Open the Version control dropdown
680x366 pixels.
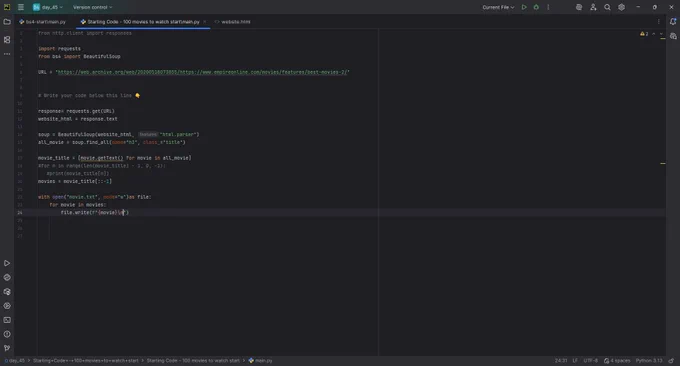pyautogui.click(x=92, y=7)
